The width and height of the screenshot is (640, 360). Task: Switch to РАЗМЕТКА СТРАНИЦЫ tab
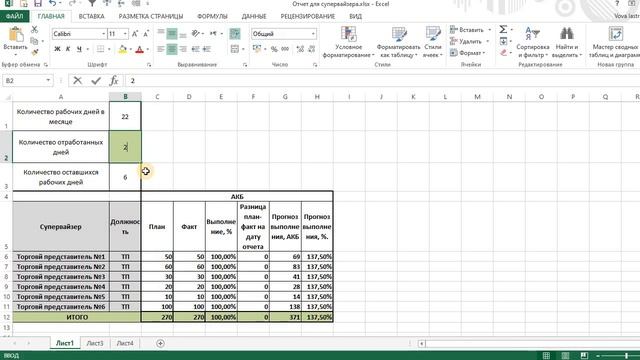pos(151,16)
